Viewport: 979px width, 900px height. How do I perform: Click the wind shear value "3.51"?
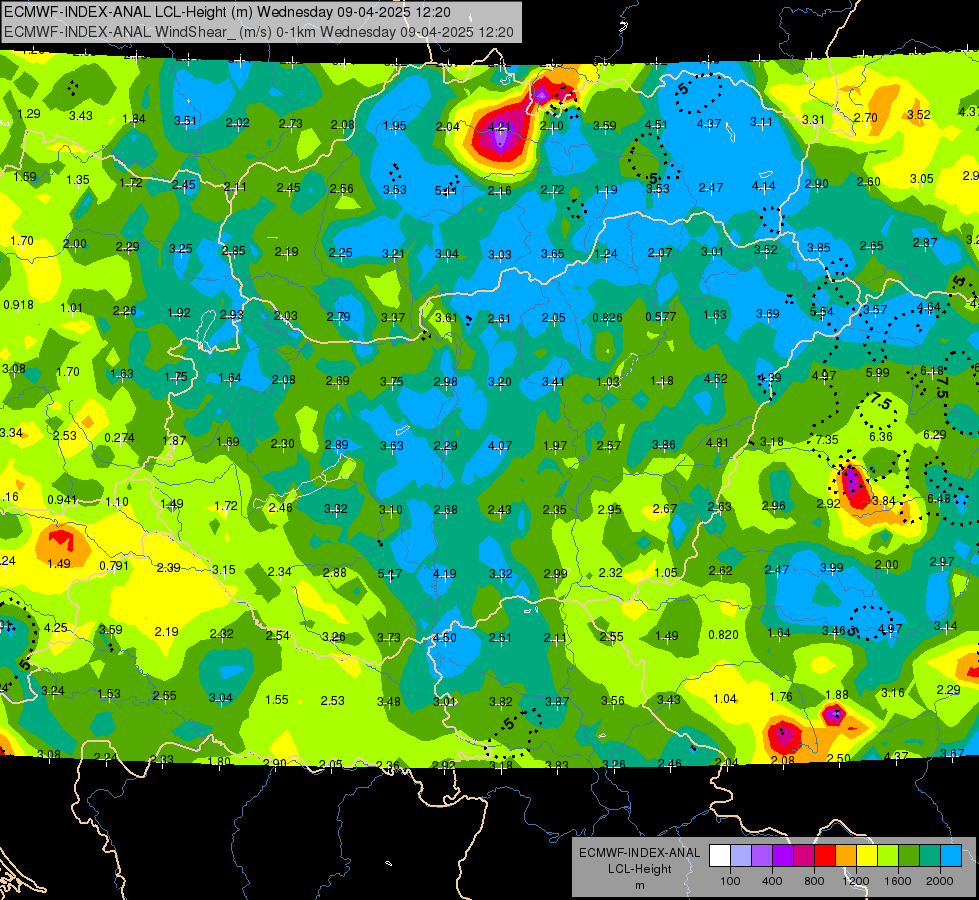pos(185,121)
